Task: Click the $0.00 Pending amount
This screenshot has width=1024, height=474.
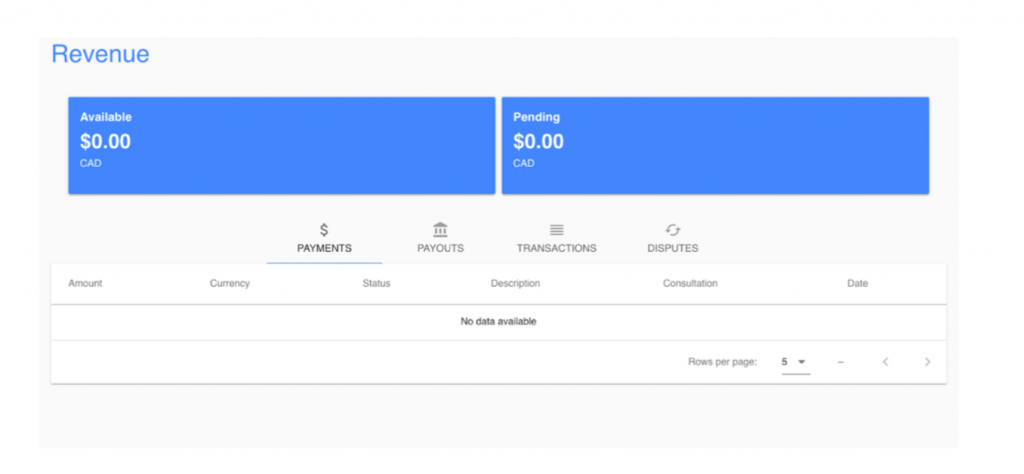Action: point(538,142)
